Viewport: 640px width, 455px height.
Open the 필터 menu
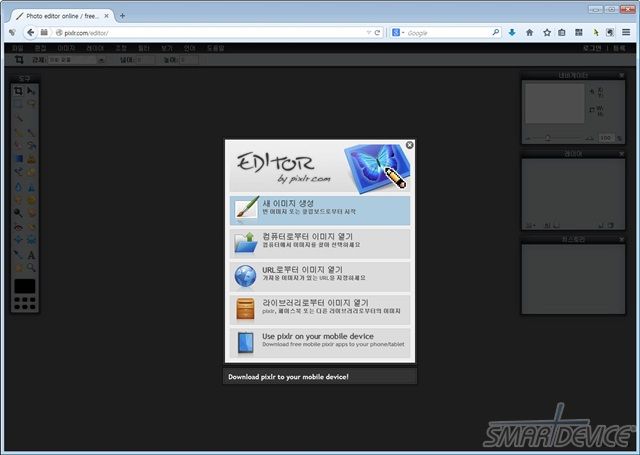click(144, 48)
